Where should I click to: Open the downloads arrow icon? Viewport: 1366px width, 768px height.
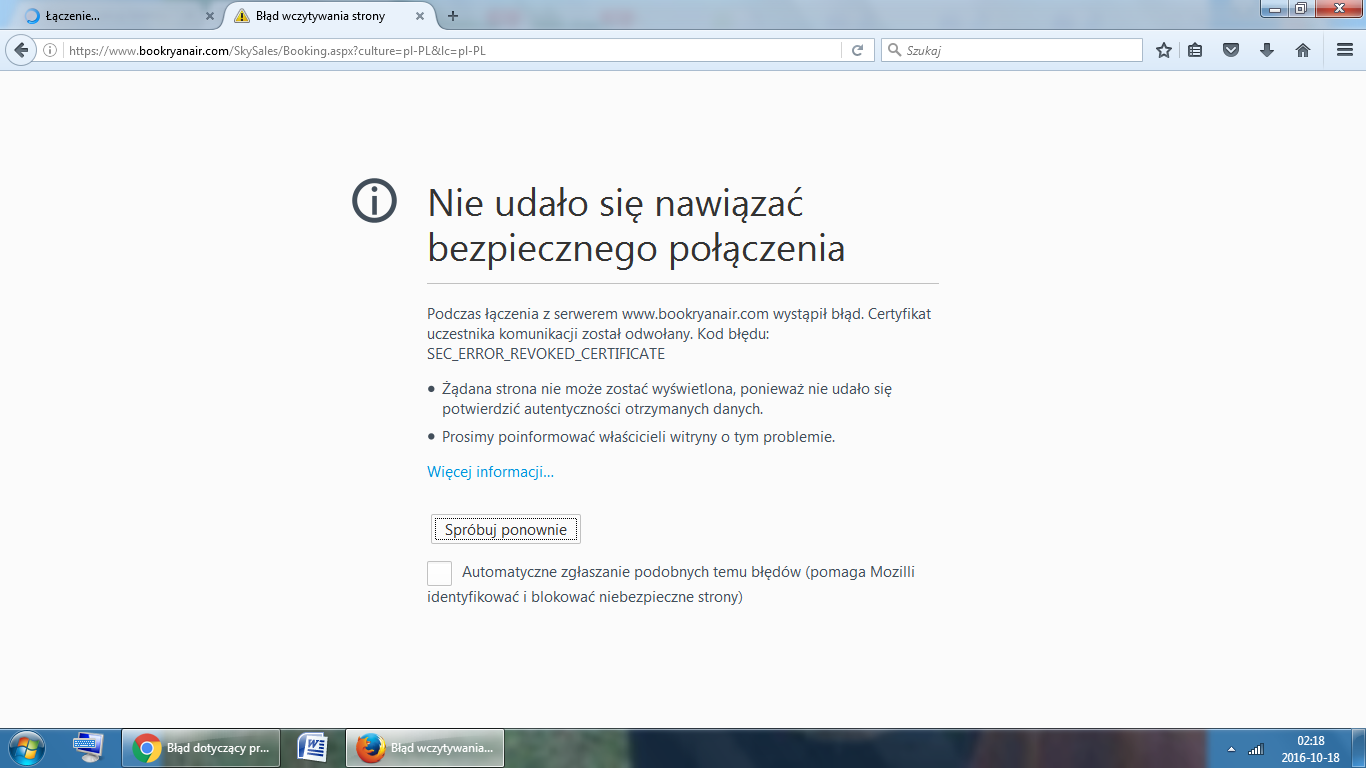click(x=1267, y=50)
